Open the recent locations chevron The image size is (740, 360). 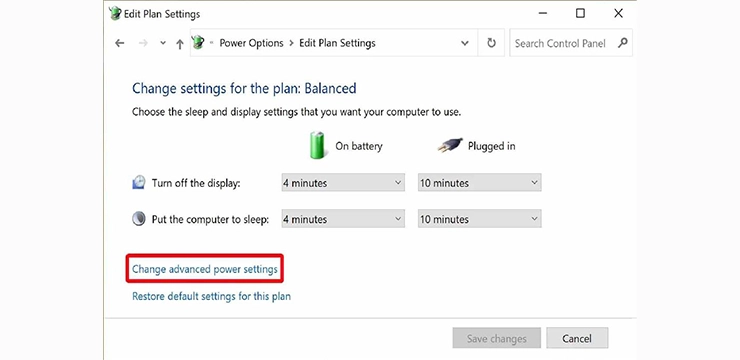click(x=163, y=43)
